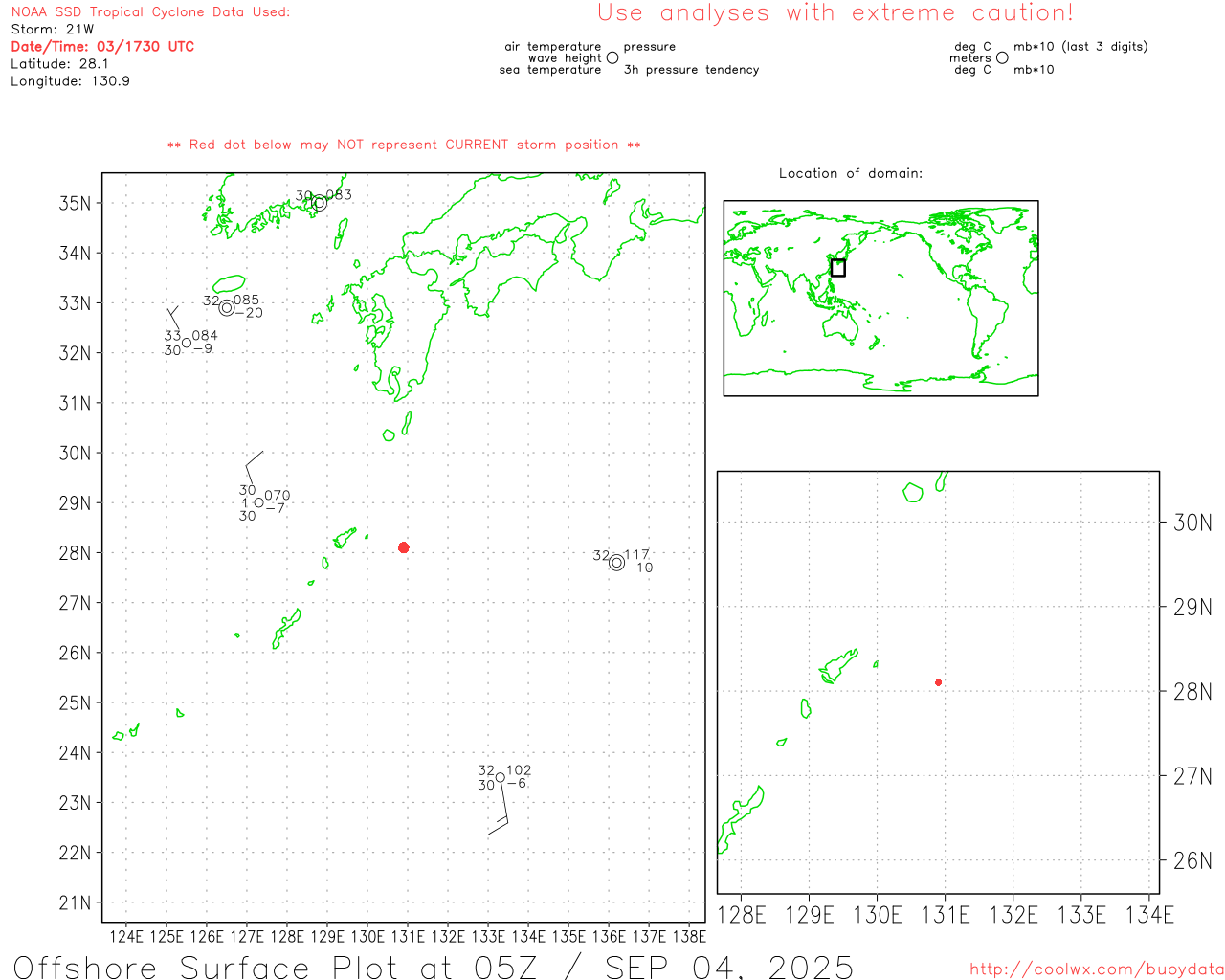Click the units legend circle beside meters

tap(1002, 57)
